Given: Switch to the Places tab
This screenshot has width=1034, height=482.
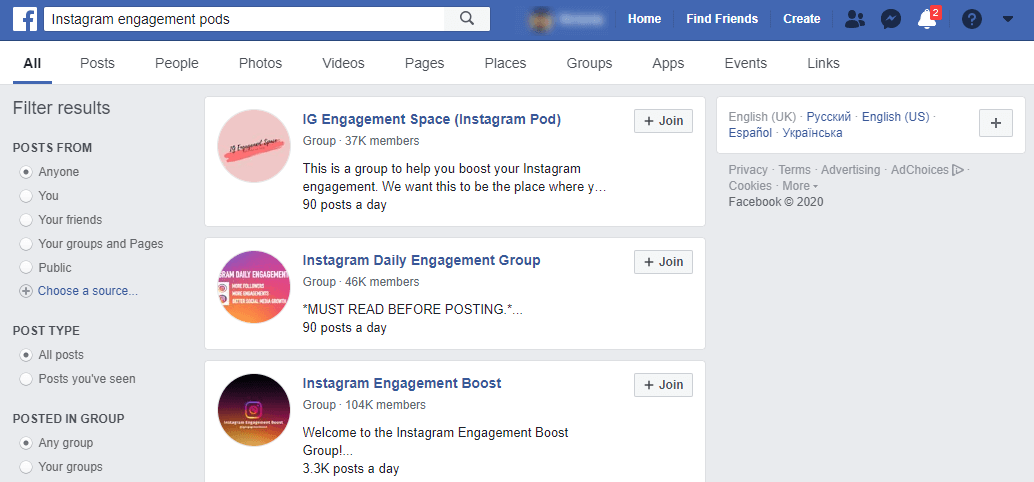Looking at the screenshot, I should [x=505, y=63].
